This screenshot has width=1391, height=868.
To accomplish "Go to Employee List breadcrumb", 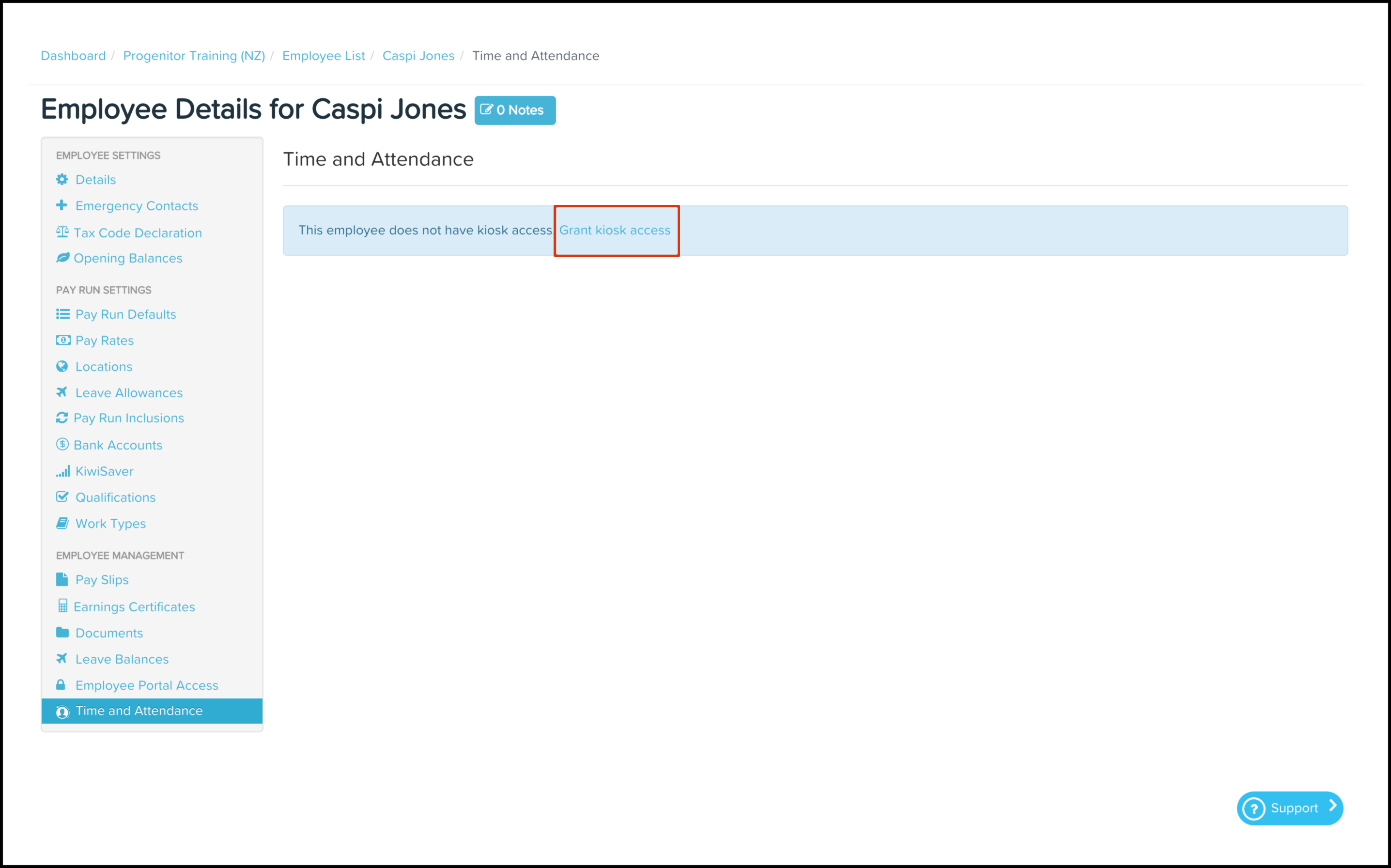I will (x=323, y=56).
